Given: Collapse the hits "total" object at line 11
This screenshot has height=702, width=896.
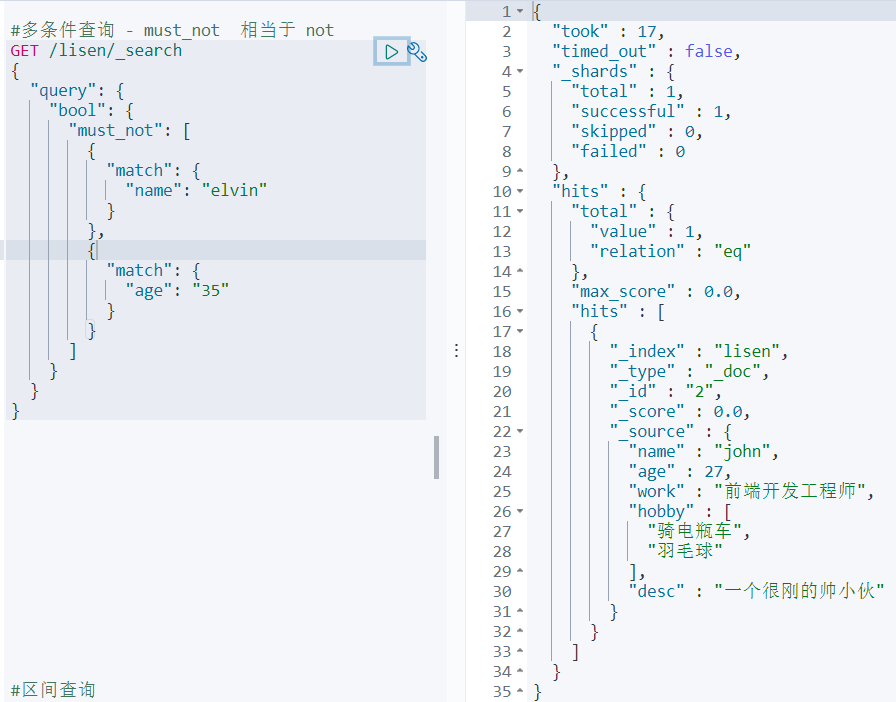Looking at the screenshot, I should coord(520,212).
